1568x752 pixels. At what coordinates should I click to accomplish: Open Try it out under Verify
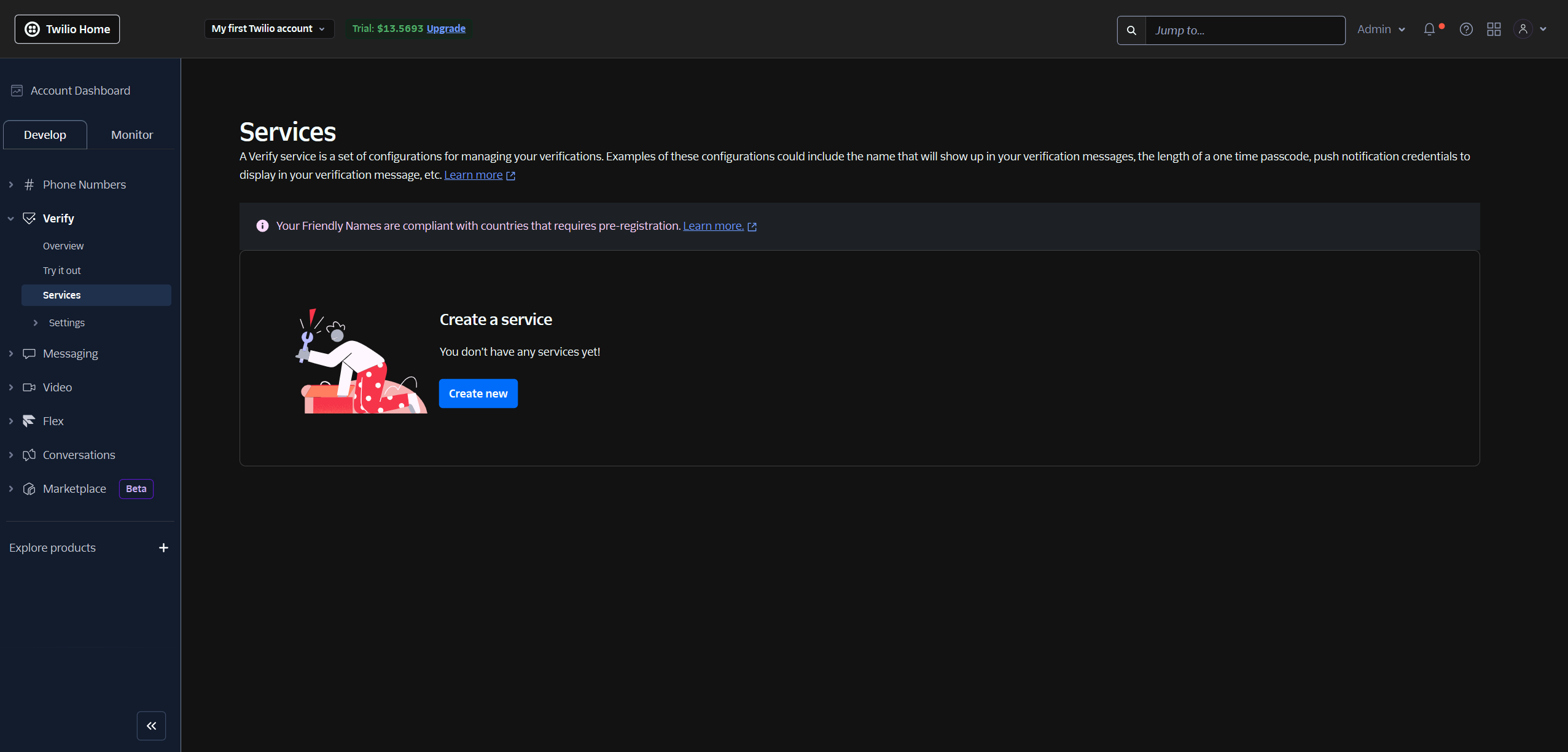[61, 270]
